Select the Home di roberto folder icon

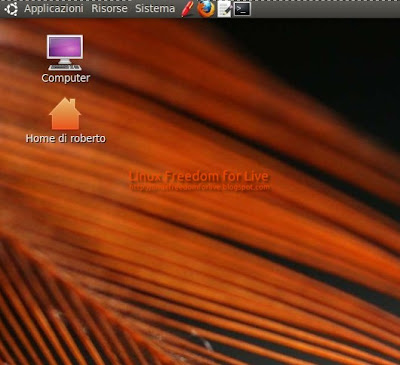[65, 114]
